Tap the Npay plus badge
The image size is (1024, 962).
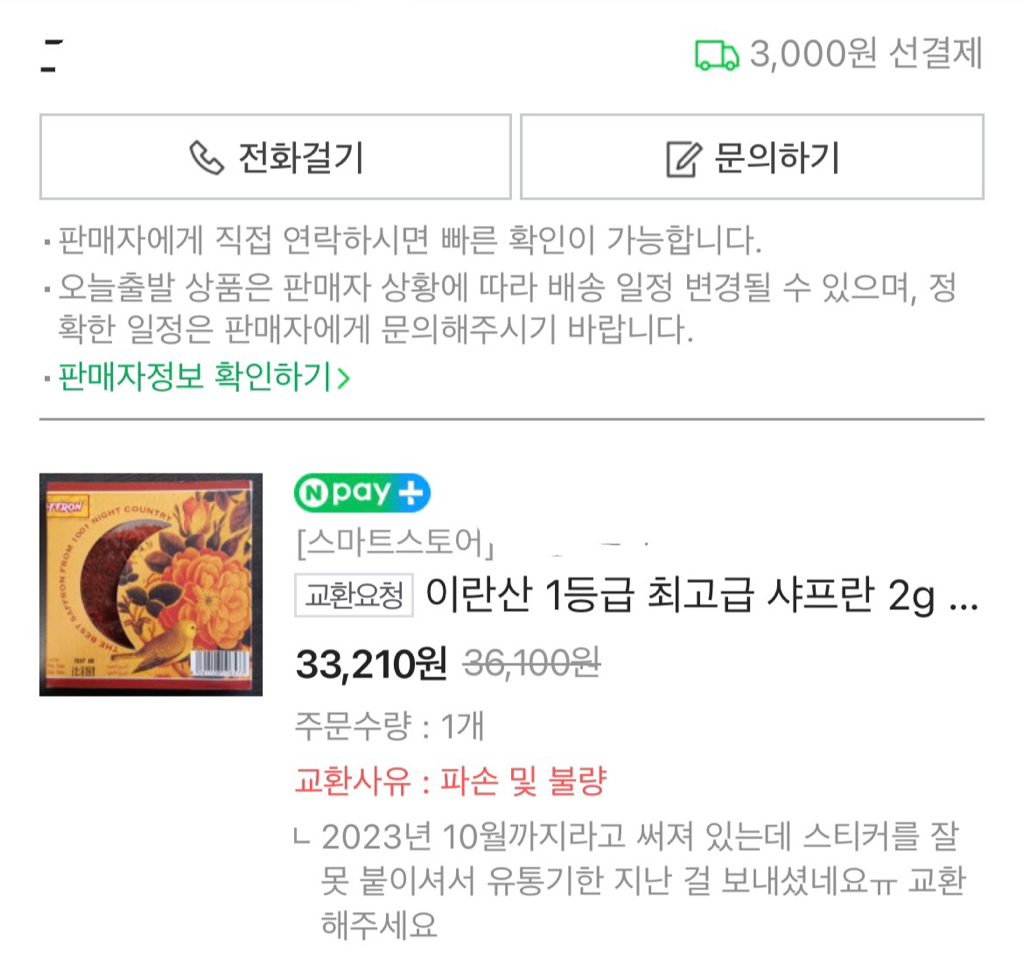pyautogui.click(x=362, y=492)
